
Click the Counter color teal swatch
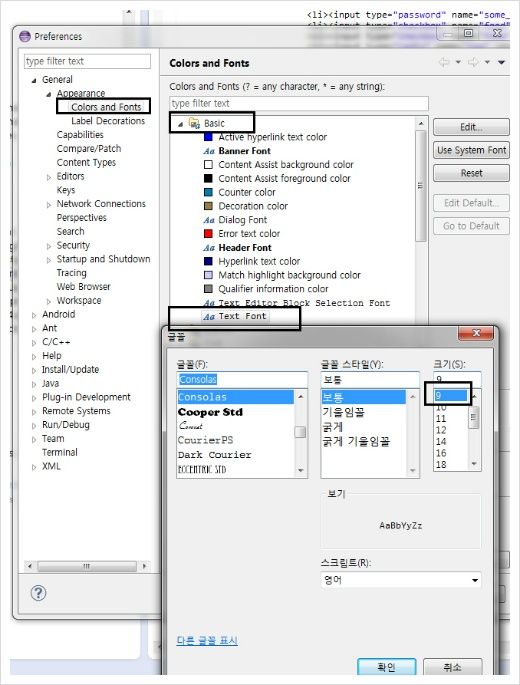[x=208, y=192]
